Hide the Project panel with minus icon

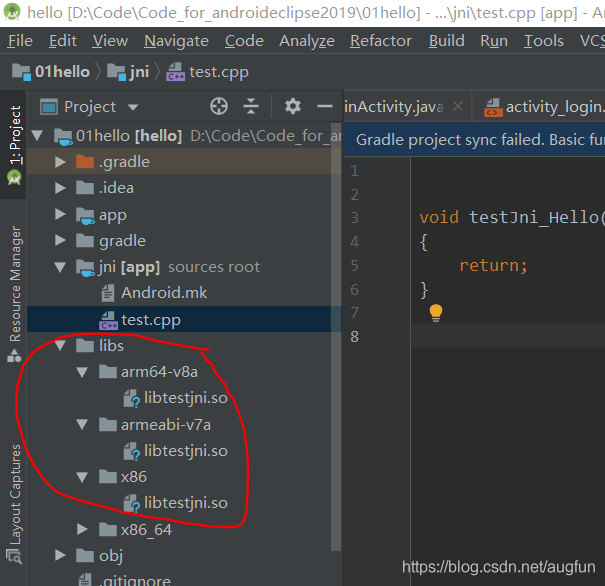tap(324, 106)
